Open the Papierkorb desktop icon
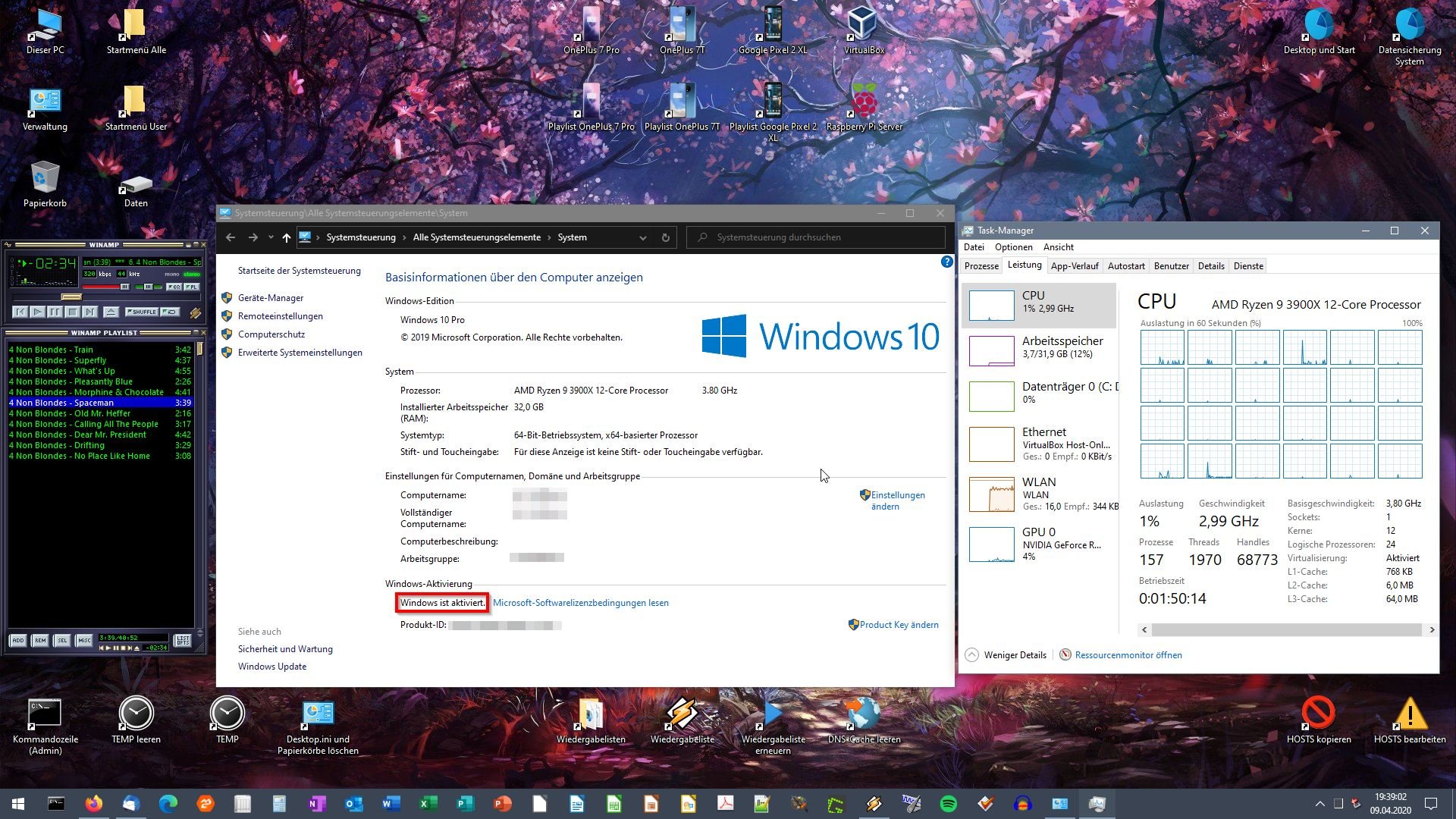This screenshot has width=1456, height=819. (45, 184)
